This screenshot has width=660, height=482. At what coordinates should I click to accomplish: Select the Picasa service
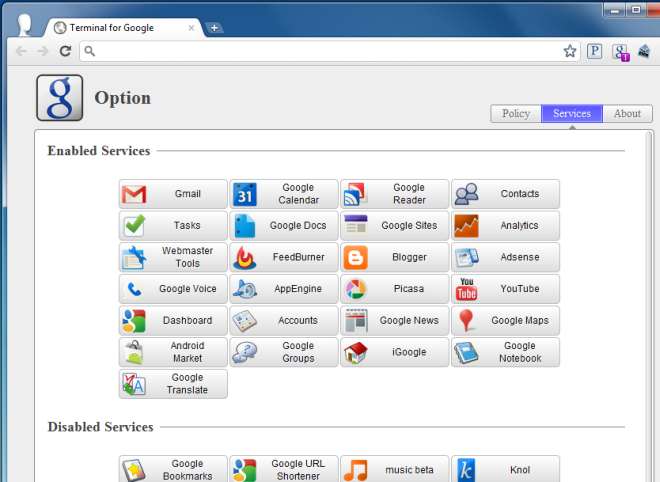coord(394,289)
